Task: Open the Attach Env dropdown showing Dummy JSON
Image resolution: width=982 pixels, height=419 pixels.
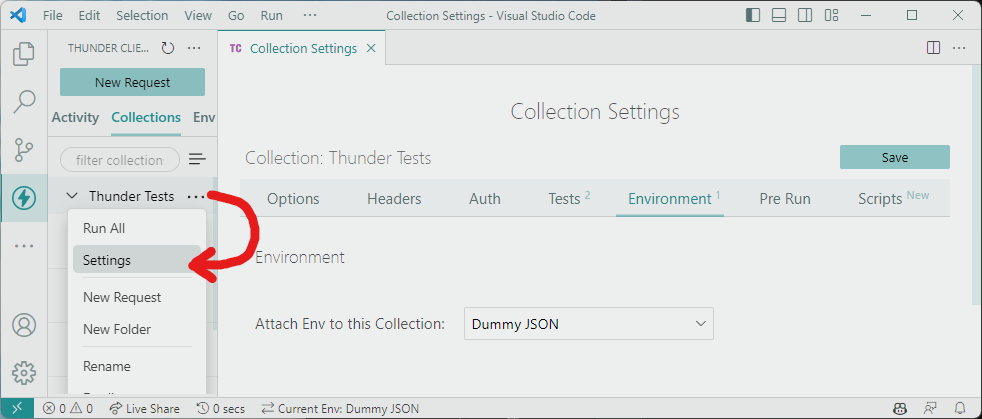Action: click(x=589, y=324)
